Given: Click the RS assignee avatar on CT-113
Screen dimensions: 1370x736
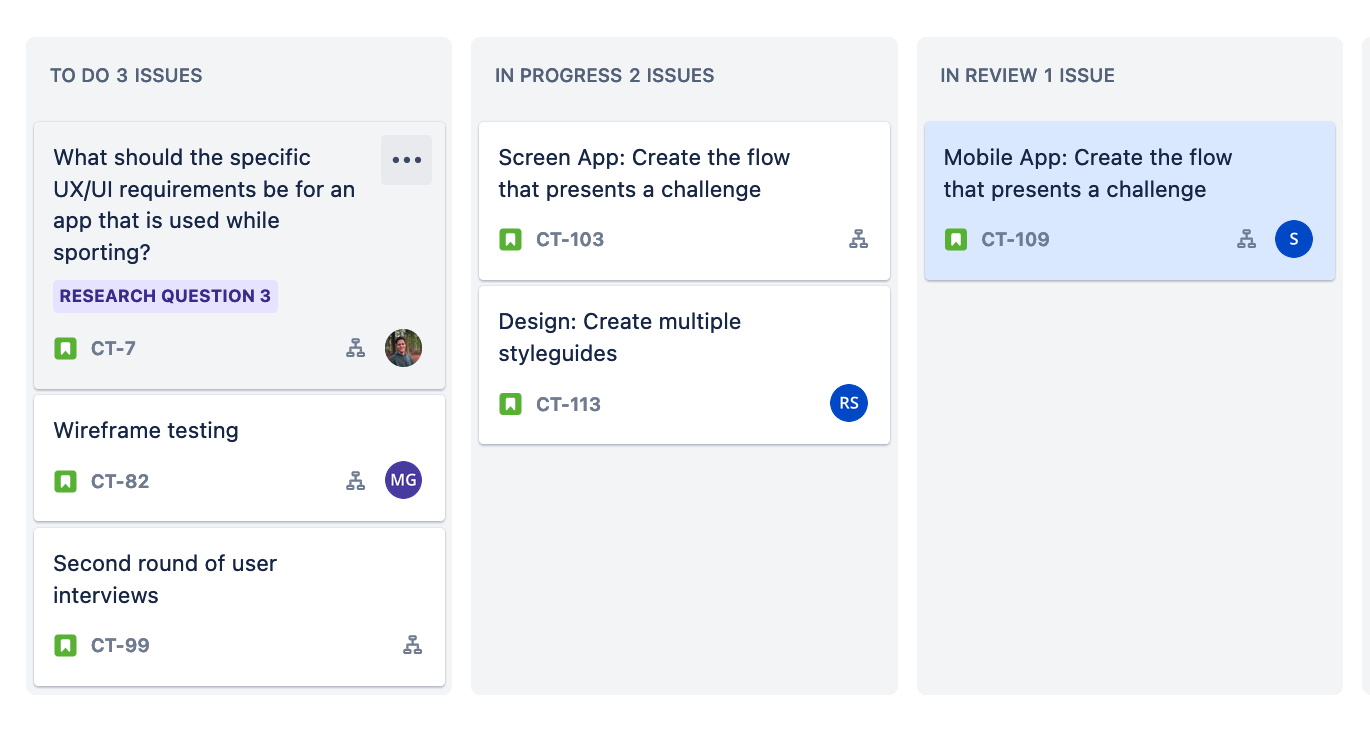Looking at the screenshot, I should [x=849, y=403].
